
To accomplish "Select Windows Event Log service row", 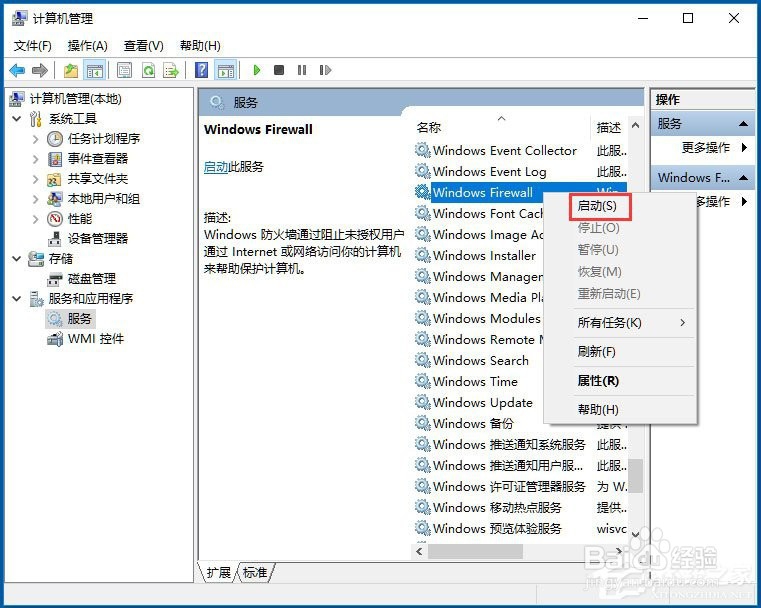I will pyautogui.click(x=520, y=172).
